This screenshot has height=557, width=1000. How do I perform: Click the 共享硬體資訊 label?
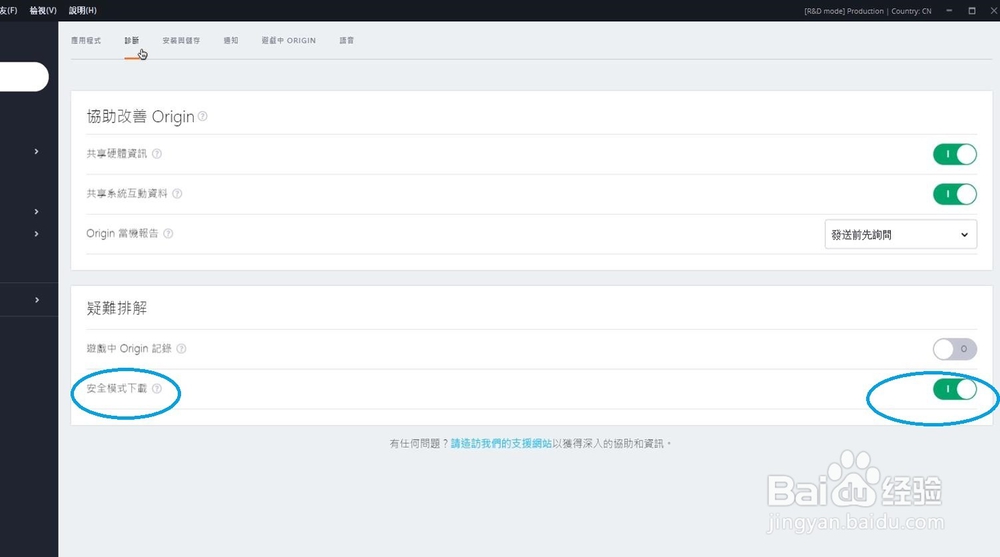point(117,154)
